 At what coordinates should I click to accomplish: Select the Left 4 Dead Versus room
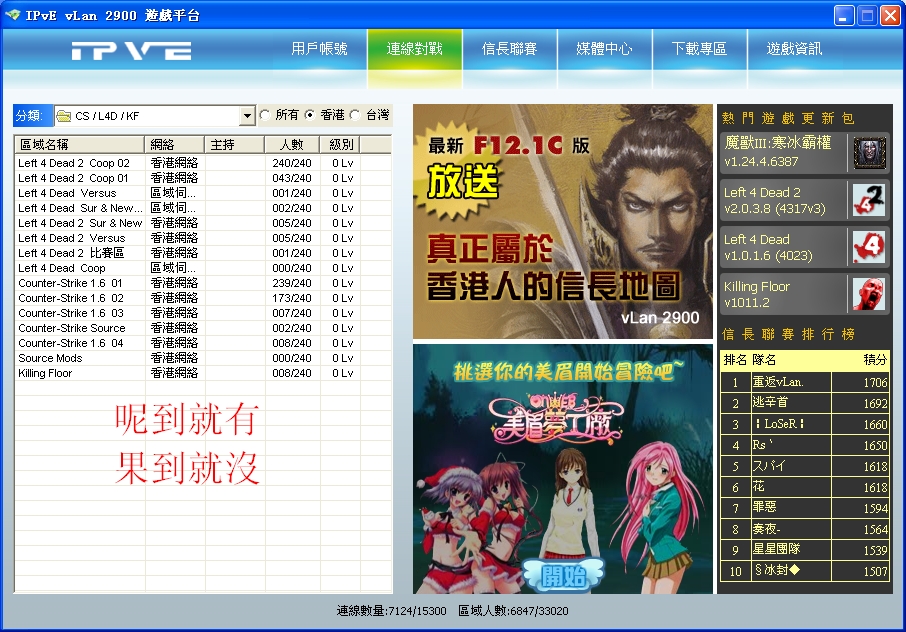(x=203, y=194)
